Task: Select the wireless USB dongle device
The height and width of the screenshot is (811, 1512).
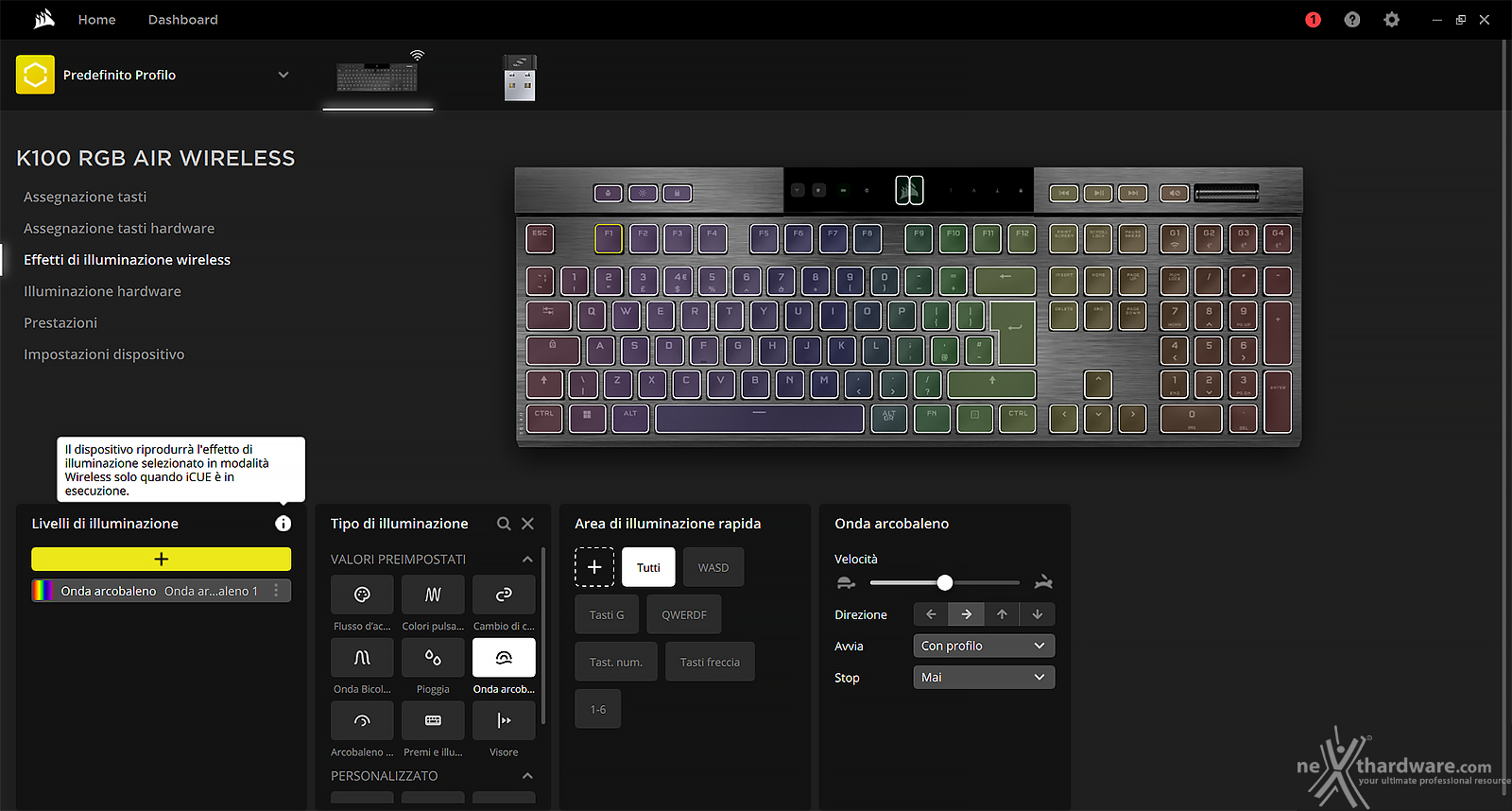Action: (520, 78)
